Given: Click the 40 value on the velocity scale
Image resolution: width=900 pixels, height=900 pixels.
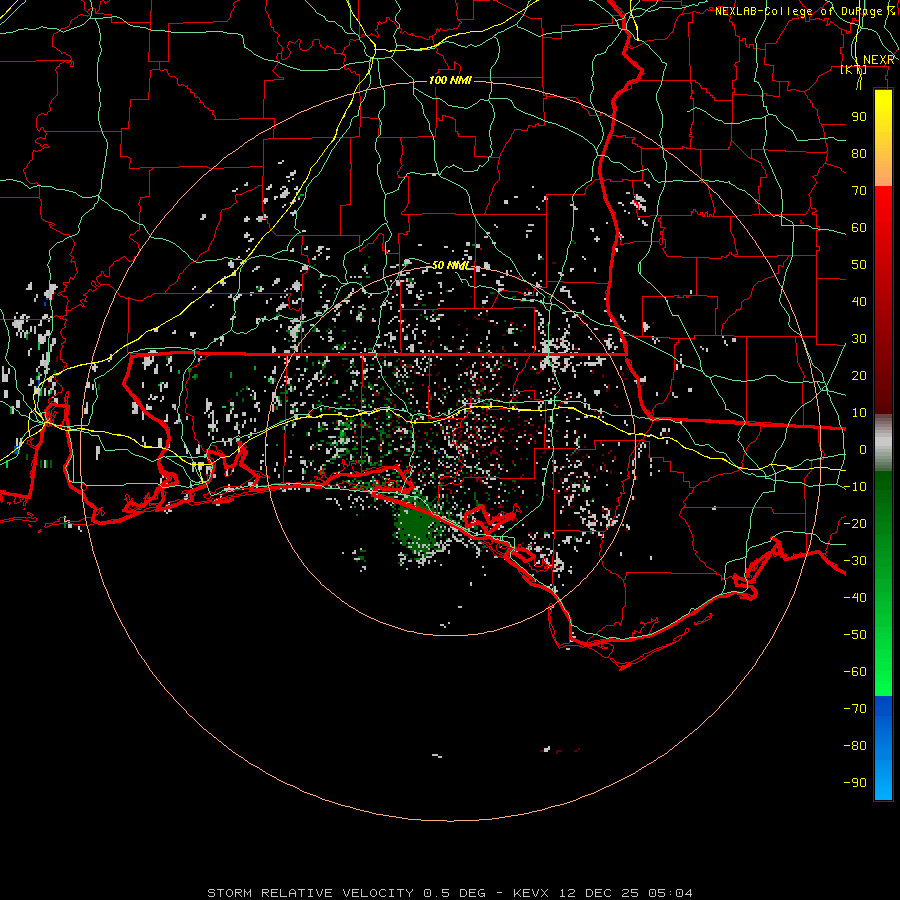Looking at the screenshot, I should 859,302.
